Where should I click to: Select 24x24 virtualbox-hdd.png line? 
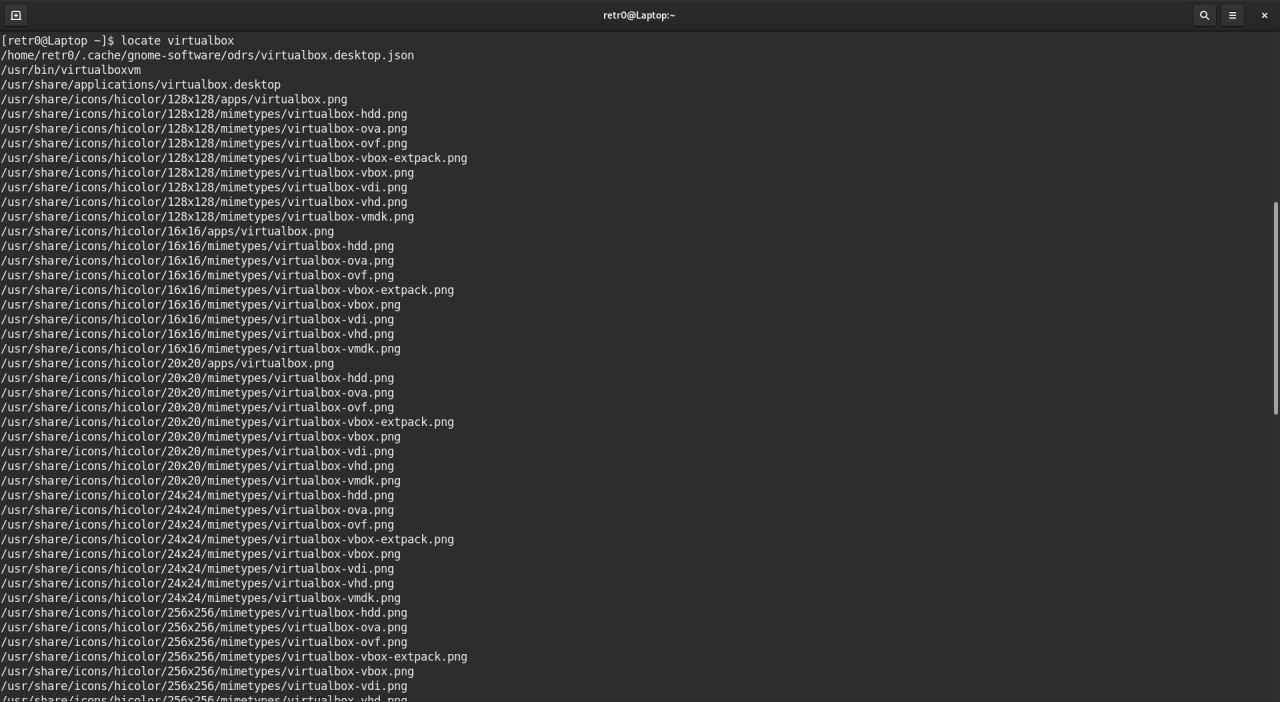pyautogui.click(x=197, y=495)
